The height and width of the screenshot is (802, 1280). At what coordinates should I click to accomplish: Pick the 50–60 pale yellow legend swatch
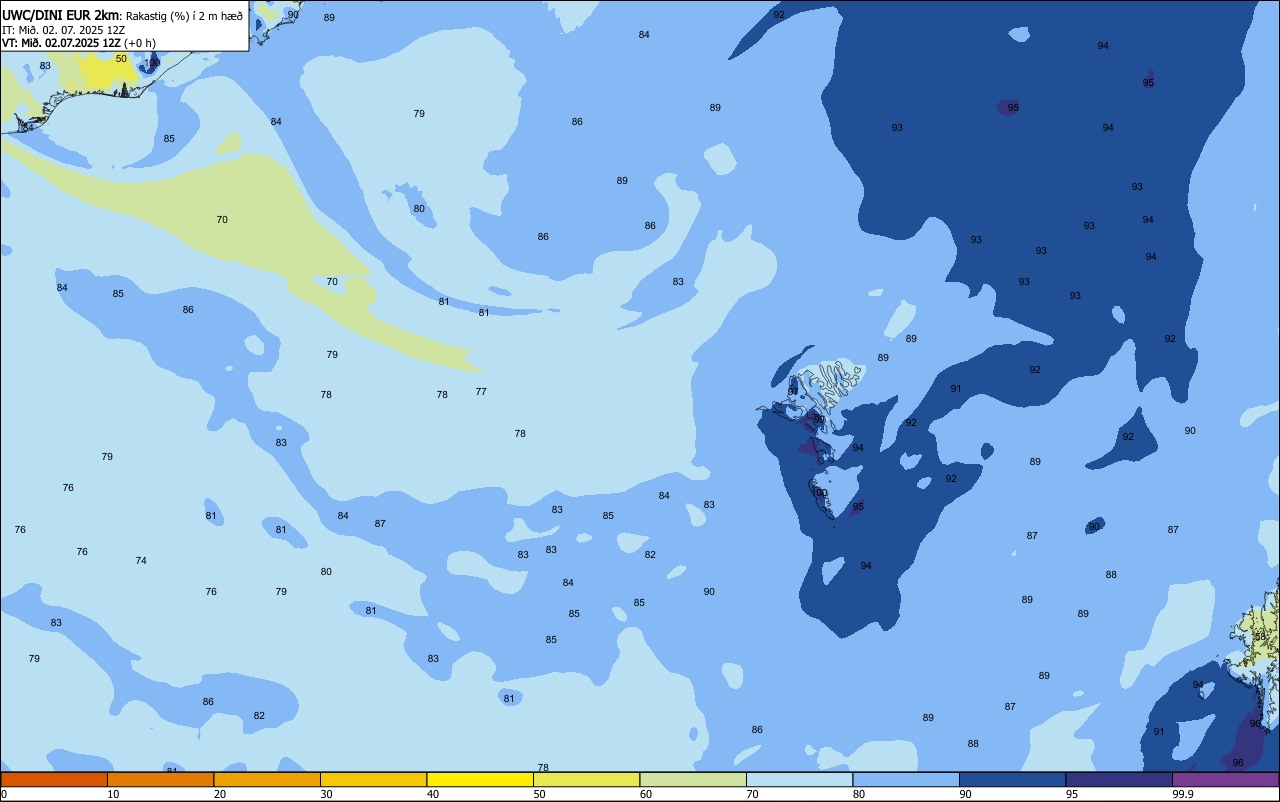tap(586, 779)
